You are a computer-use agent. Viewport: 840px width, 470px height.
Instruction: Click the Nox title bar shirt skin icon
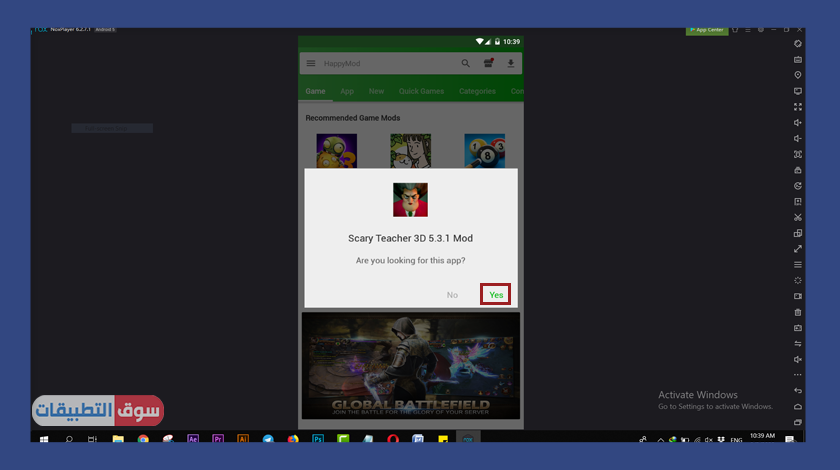[x=735, y=30]
